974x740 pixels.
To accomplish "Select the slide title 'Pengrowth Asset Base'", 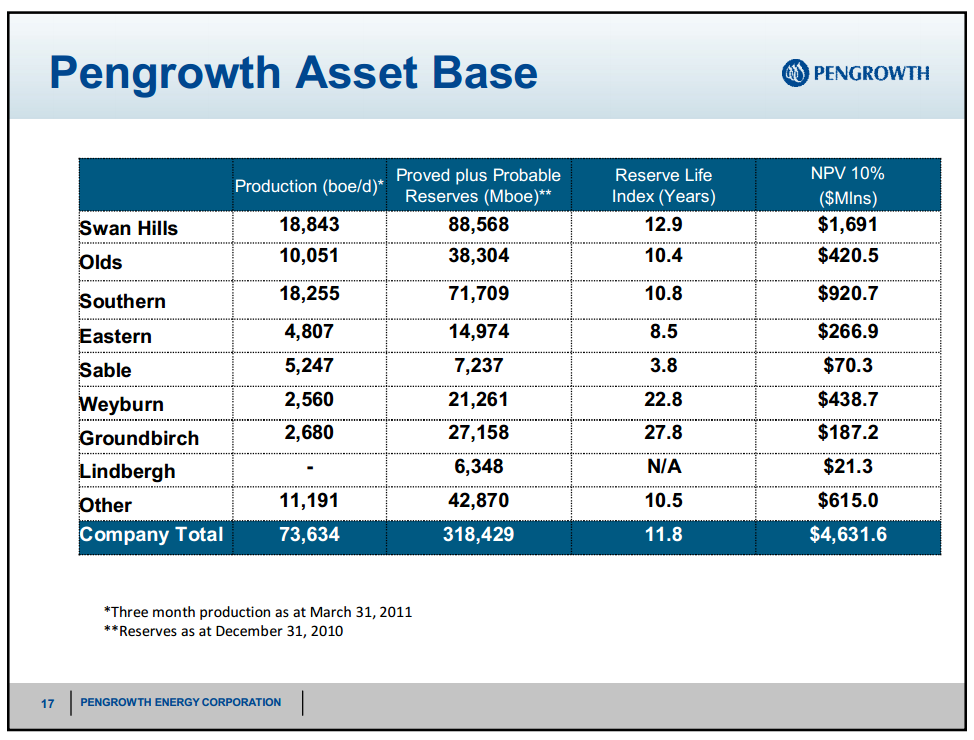I will point(293,73).
